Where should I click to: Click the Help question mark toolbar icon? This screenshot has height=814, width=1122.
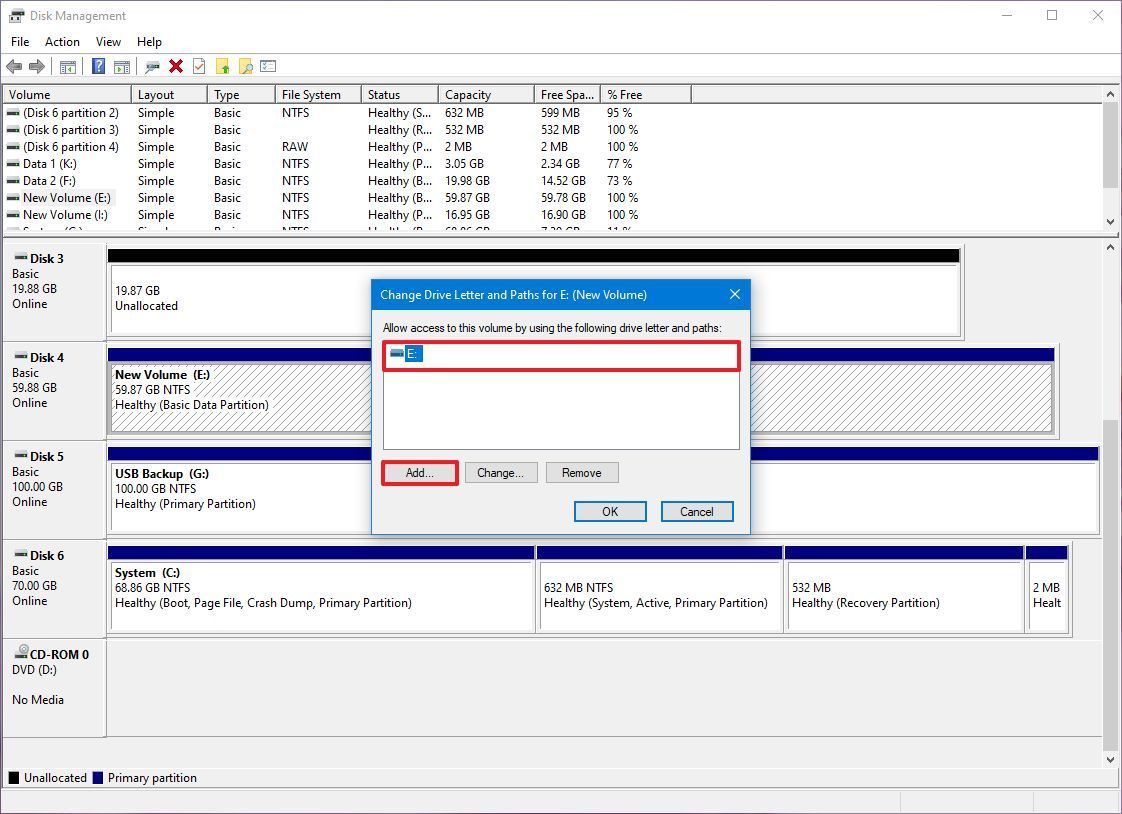click(x=97, y=66)
